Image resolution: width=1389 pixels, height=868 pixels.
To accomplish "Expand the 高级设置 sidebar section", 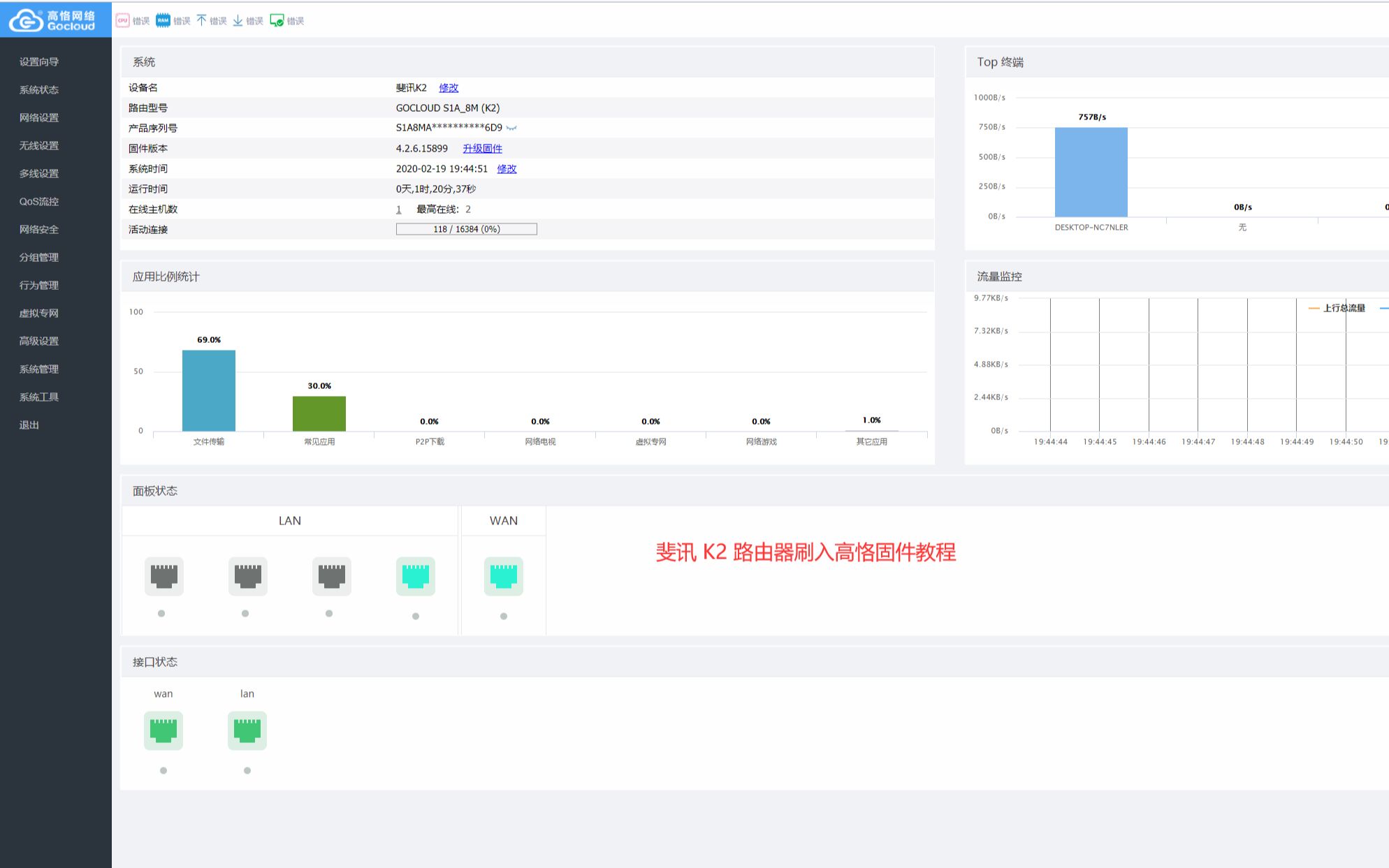I will coord(39,341).
